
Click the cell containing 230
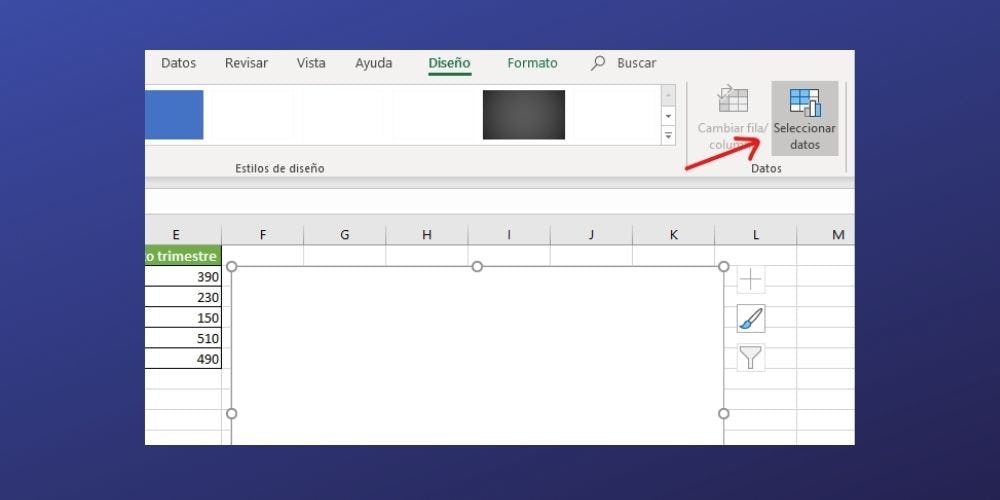[x=183, y=297]
